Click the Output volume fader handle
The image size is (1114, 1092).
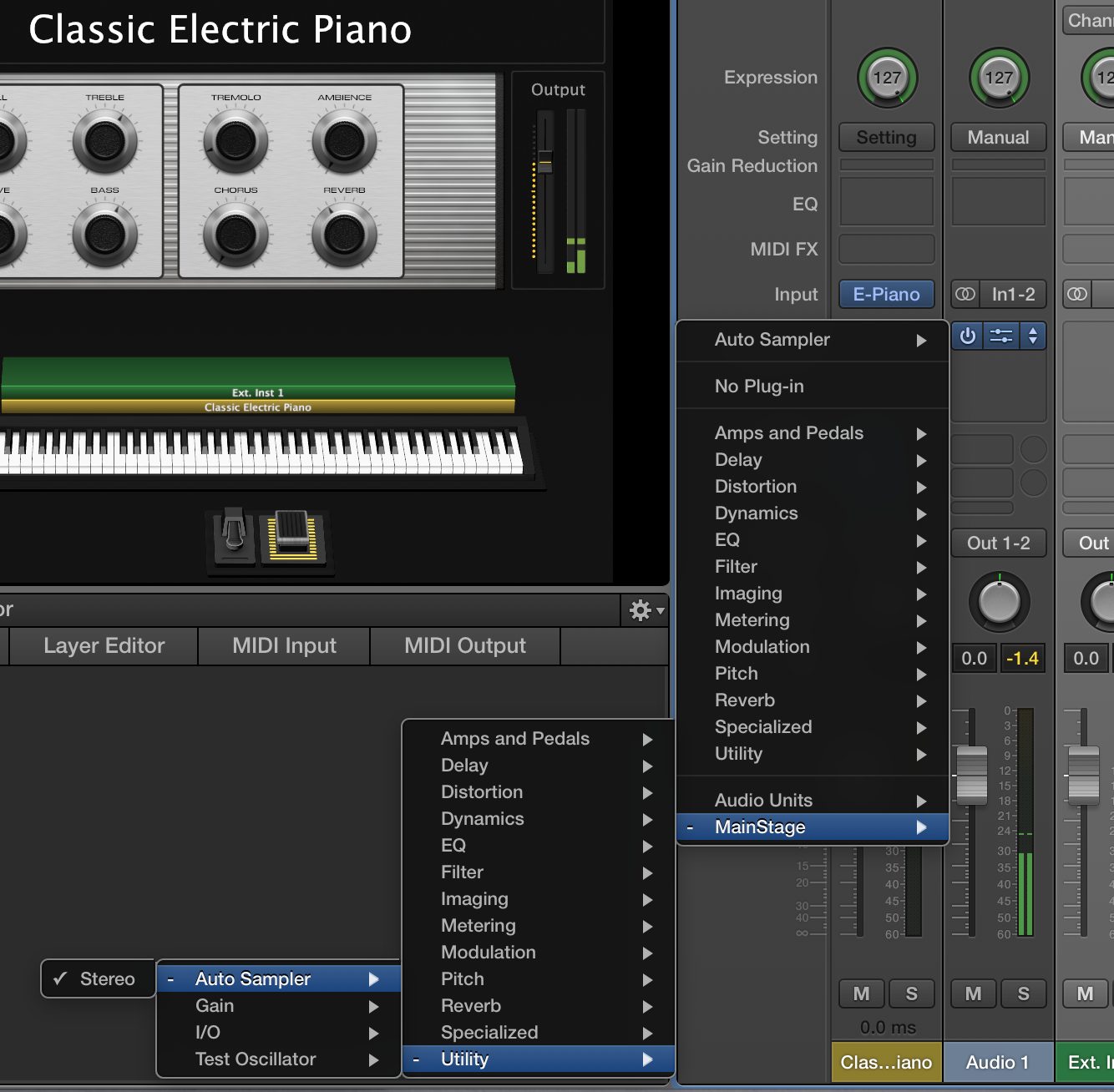click(545, 161)
